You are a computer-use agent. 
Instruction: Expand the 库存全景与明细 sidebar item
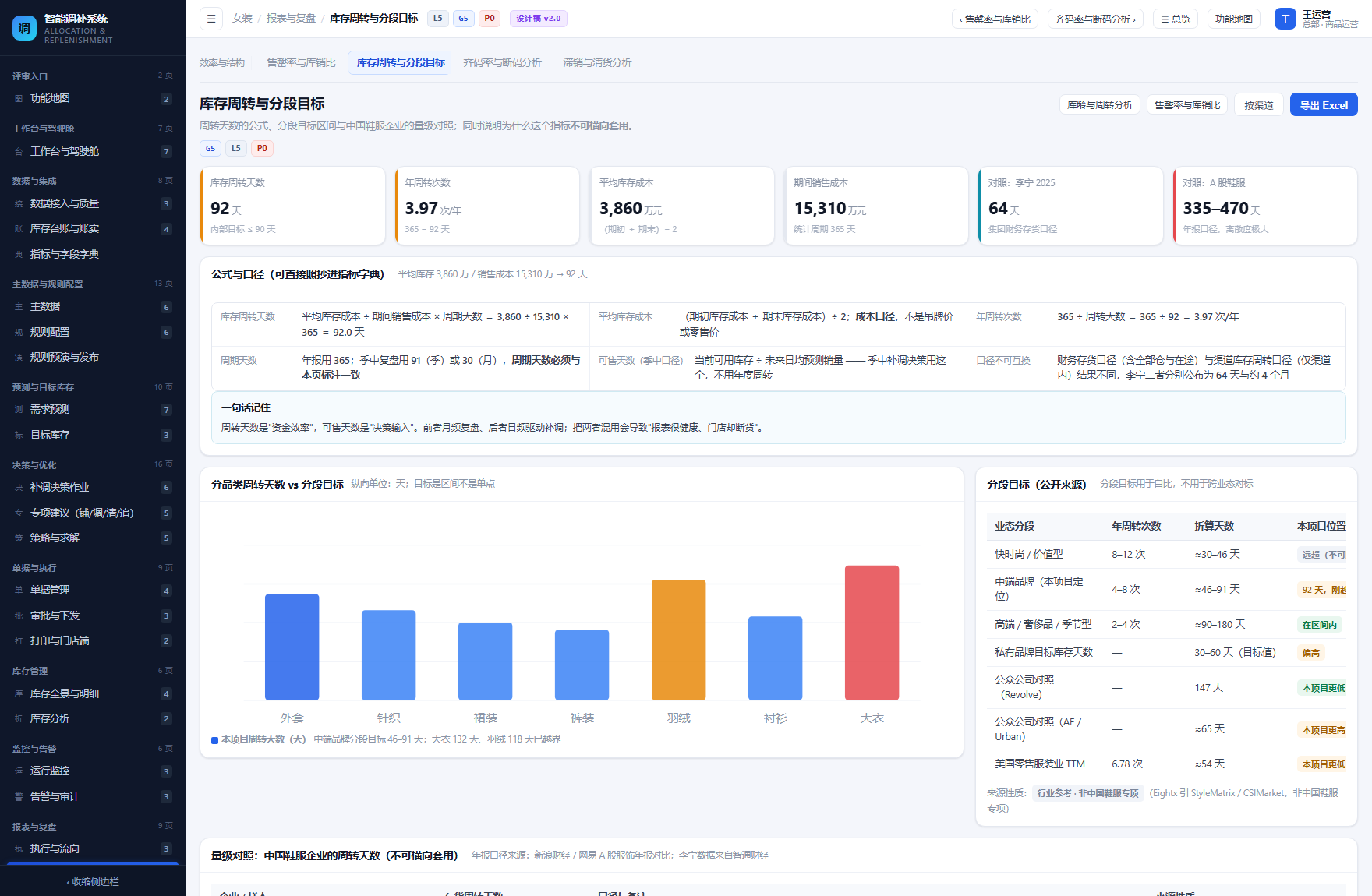coord(93,693)
